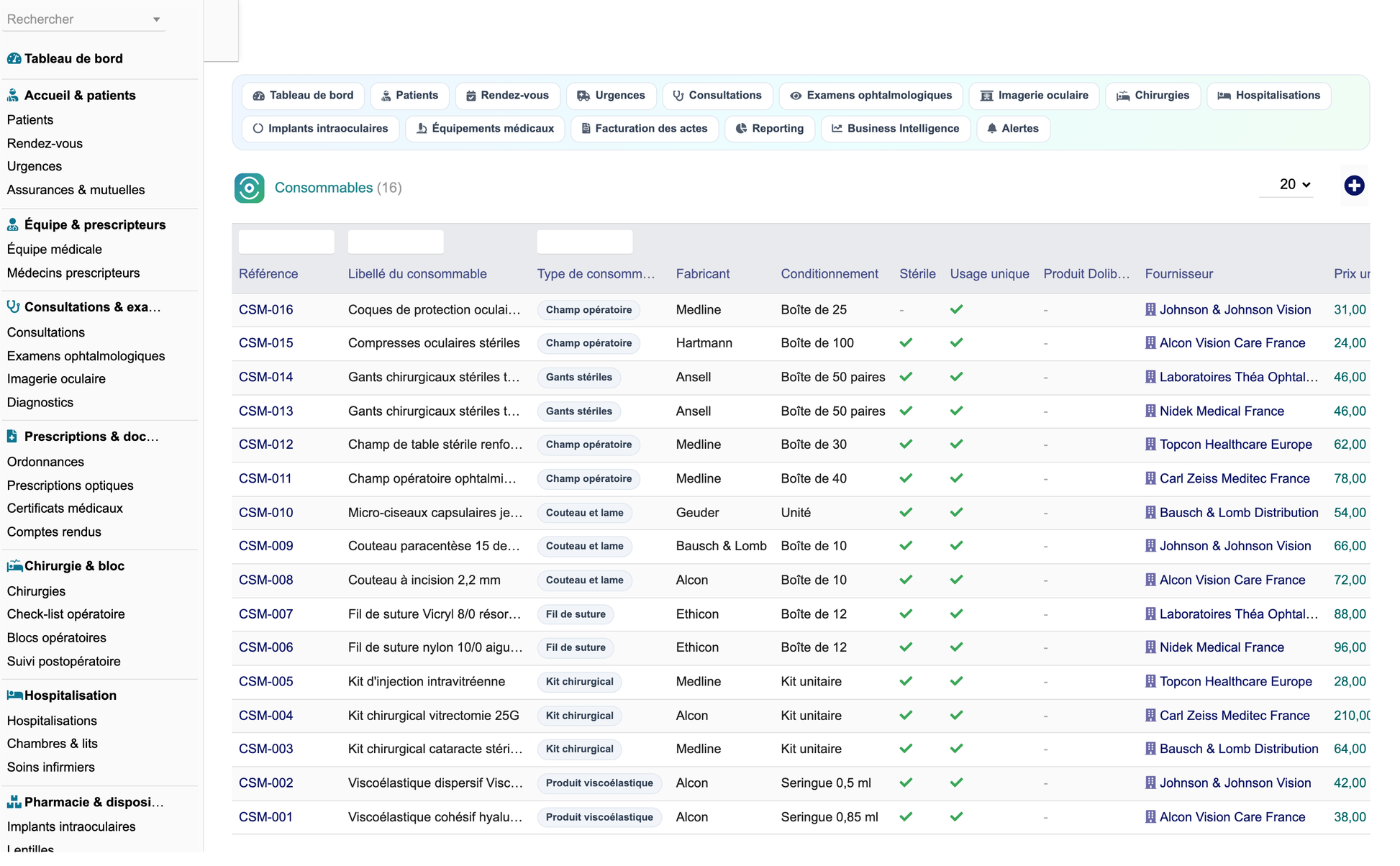Open Chambres & lits in sidebar
The height and width of the screenshot is (866, 1400).
point(52,743)
